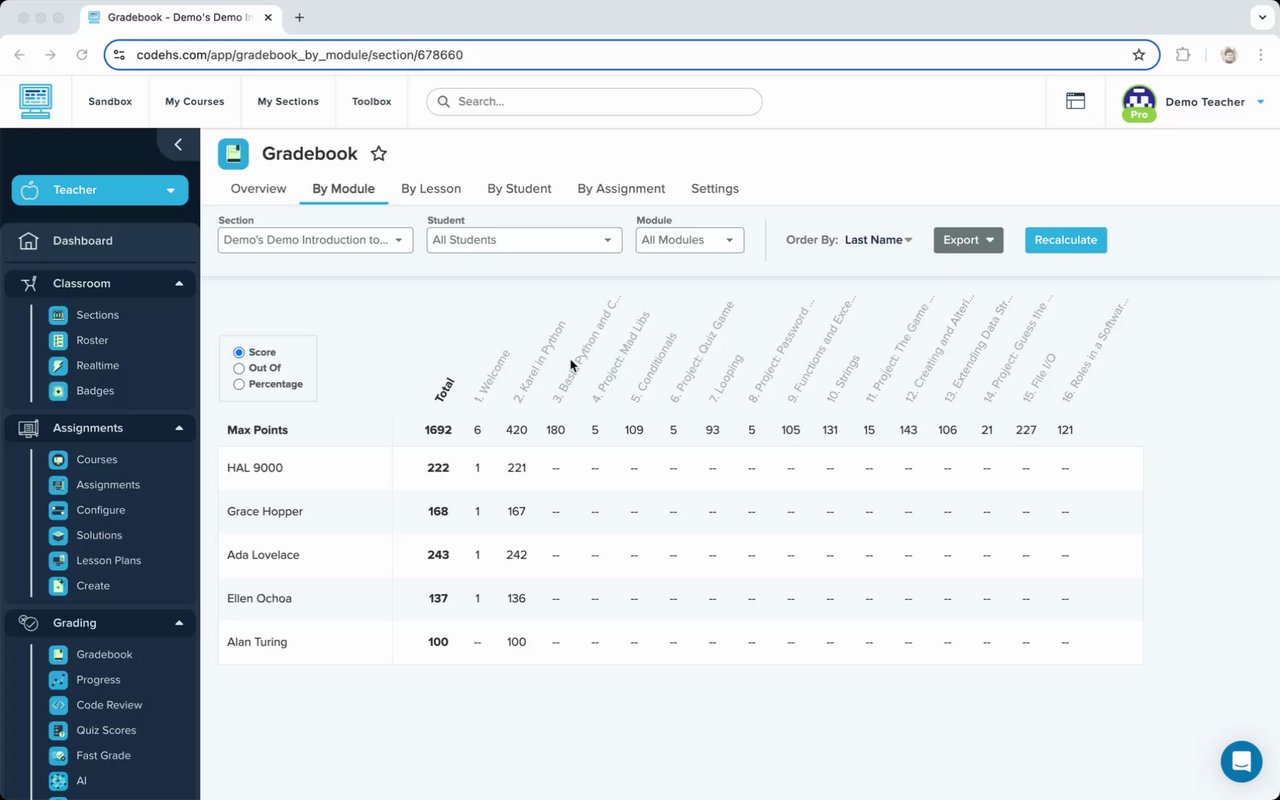Open a new browser tab
Screen dimensions: 1280x800
click(299, 17)
